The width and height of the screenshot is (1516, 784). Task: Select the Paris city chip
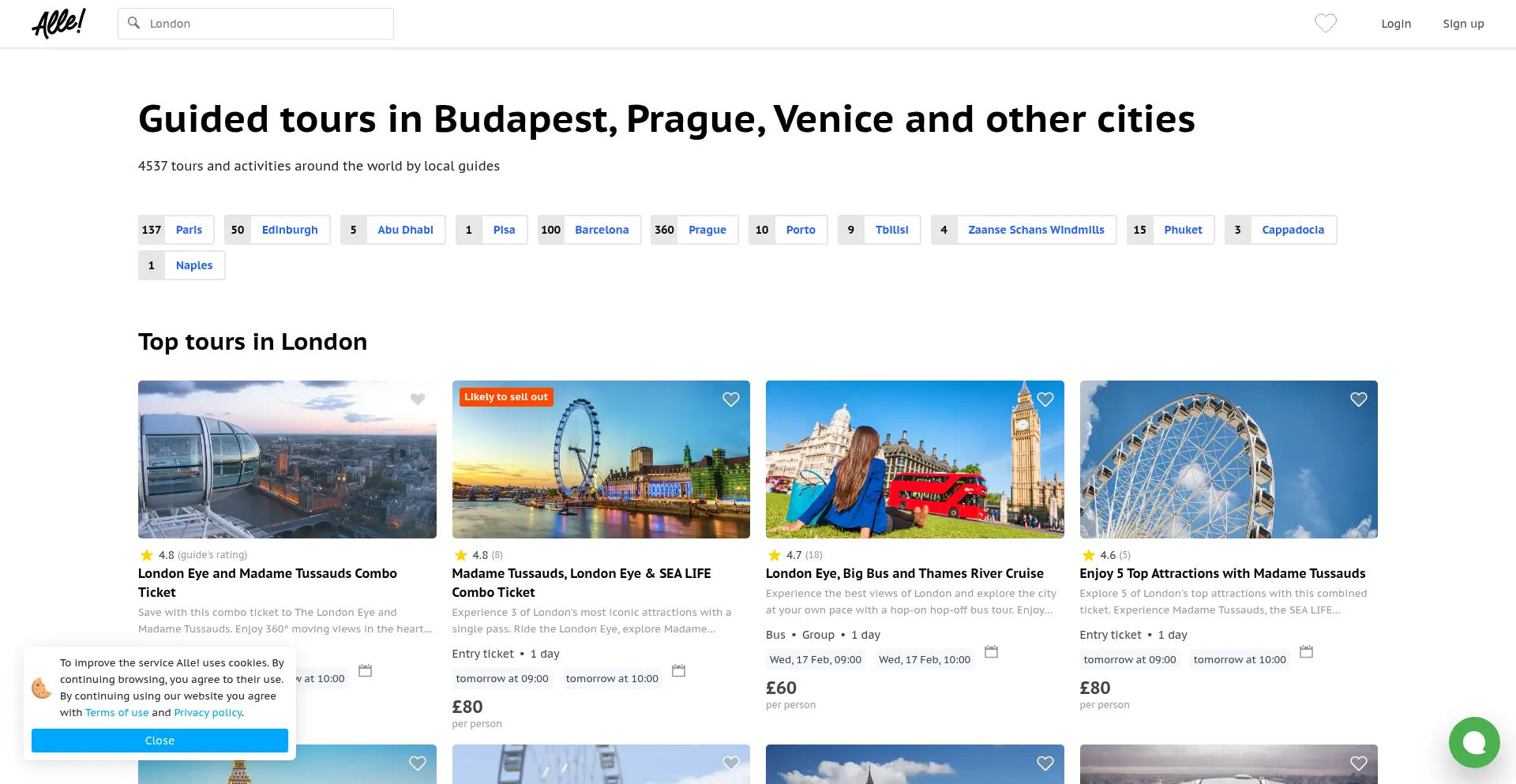(x=176, y=230)
